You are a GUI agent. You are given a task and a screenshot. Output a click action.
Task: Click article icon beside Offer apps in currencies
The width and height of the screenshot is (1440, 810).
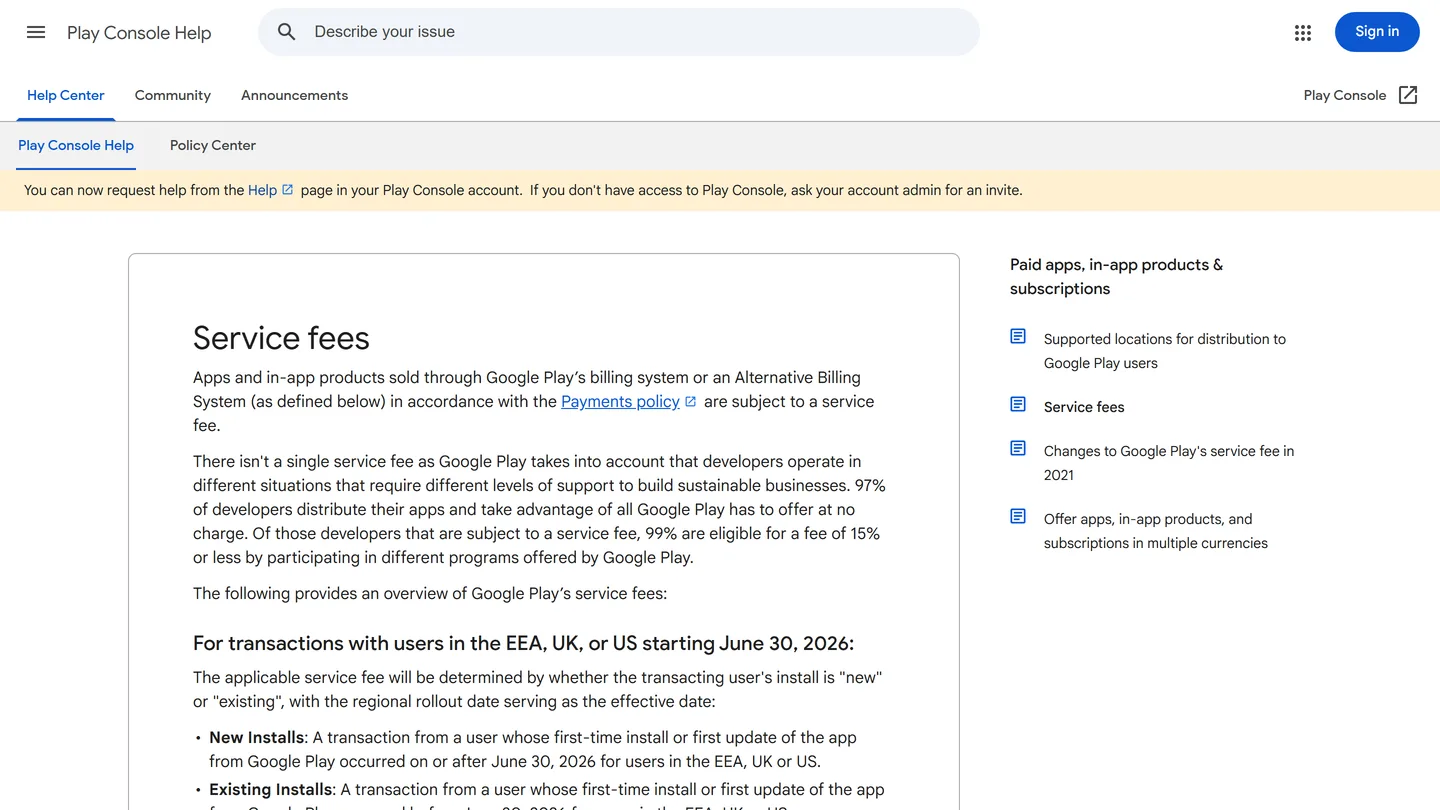pos(1018,517)
